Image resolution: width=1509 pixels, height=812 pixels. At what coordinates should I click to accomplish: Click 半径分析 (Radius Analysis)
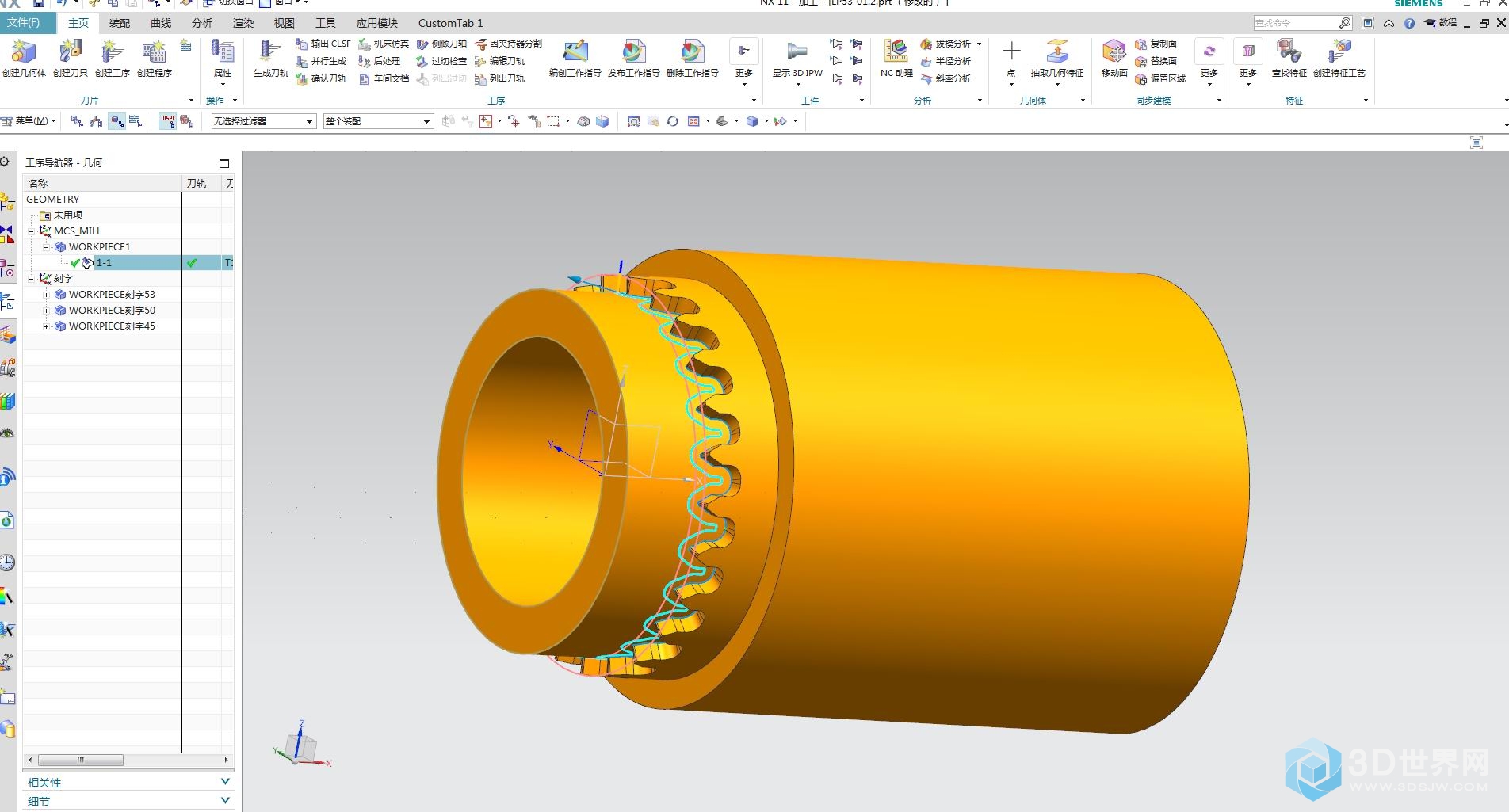[x=946, y=61]
